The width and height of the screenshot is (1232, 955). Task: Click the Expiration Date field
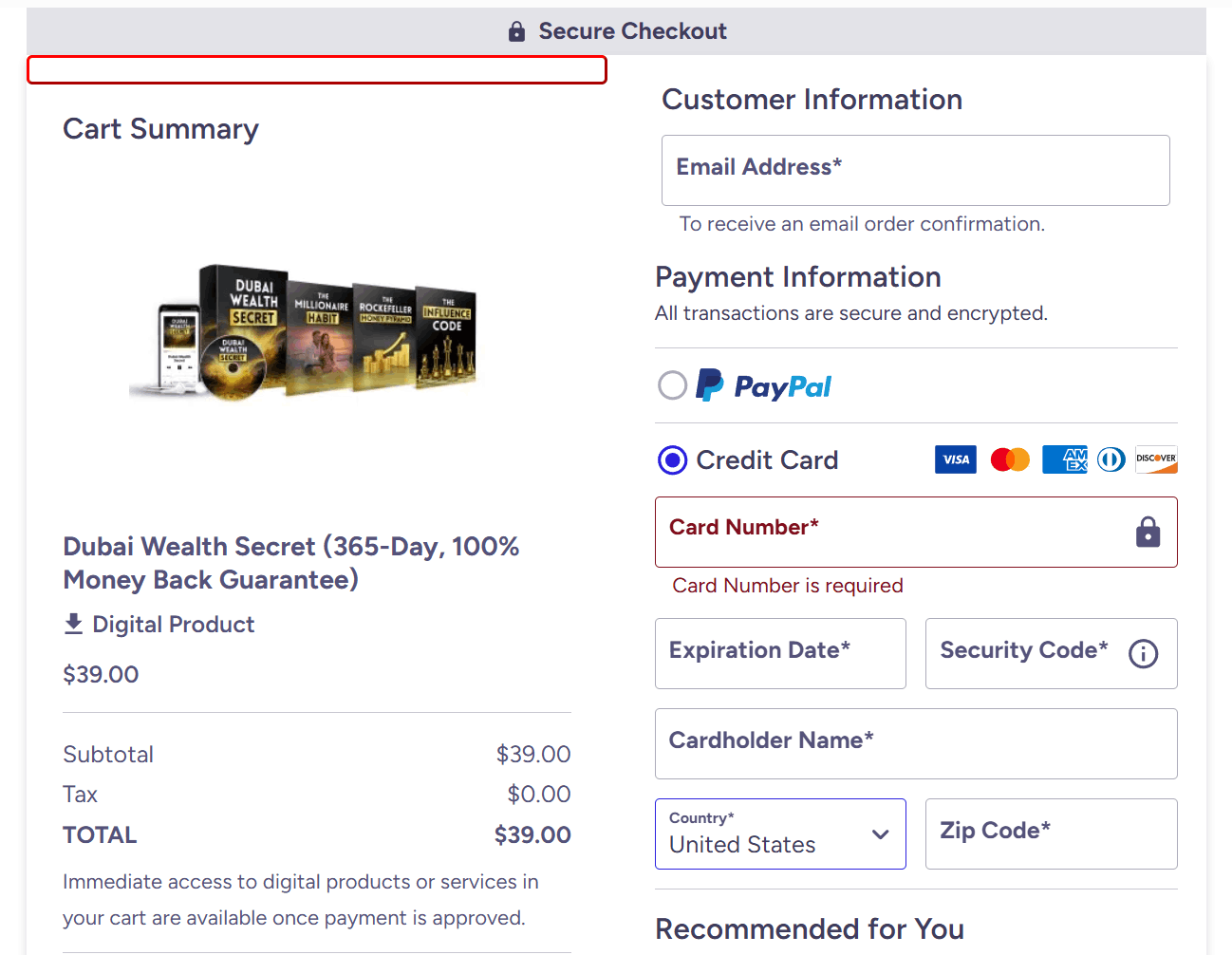[780, 653]
